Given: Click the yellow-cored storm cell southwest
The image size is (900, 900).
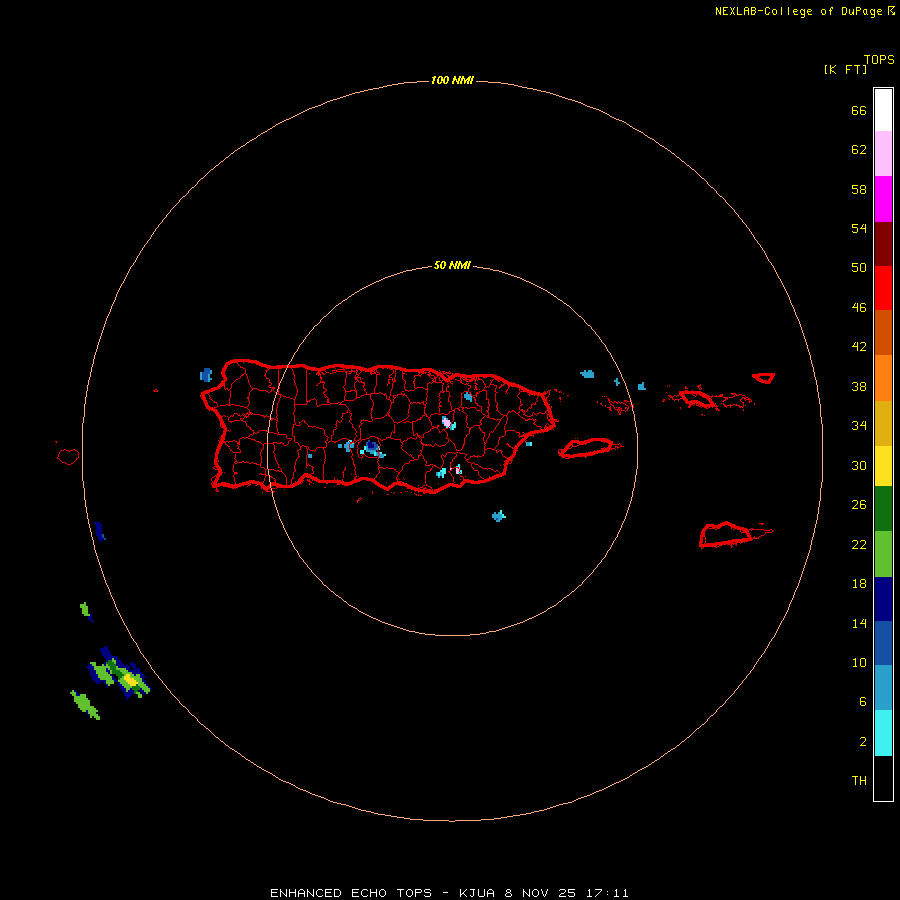Looking at the screenshot, I should point(130,681).
